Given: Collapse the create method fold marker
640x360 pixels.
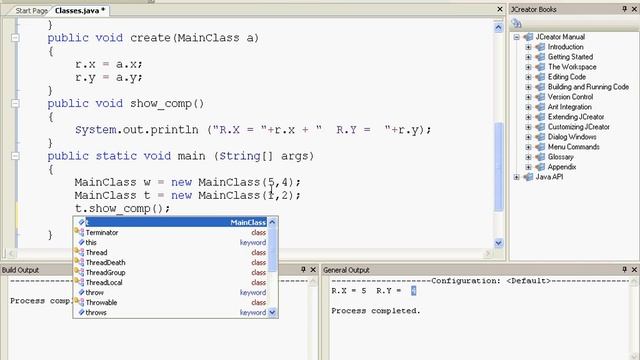Looking at the screenshot, I should (15, 38).
